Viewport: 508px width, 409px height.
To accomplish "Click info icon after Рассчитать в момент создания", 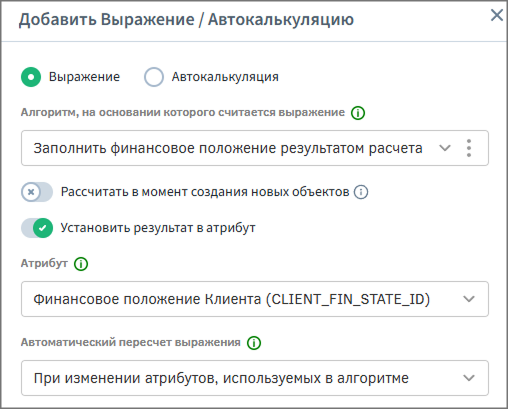I will click(x=361, y=192).
